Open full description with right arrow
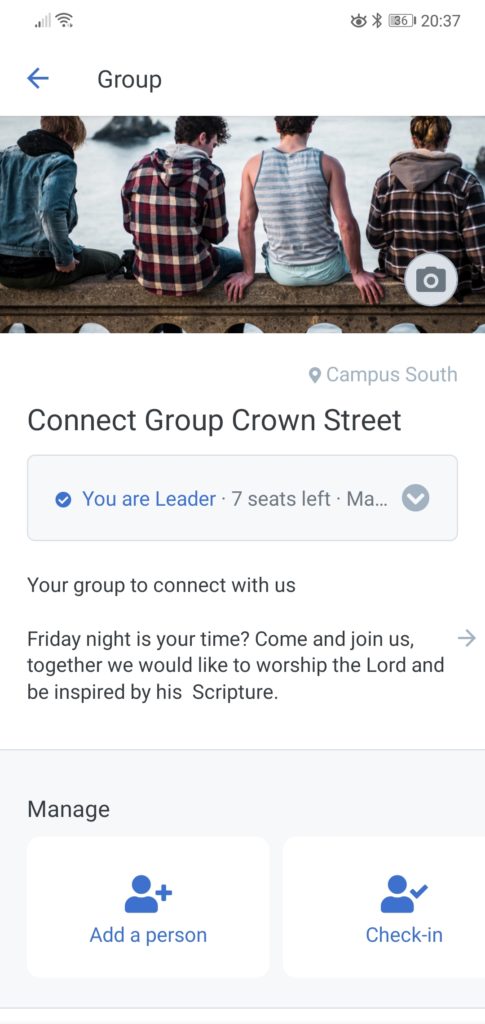This screenshot has width=485, height=1024. (x=467, y=638)
